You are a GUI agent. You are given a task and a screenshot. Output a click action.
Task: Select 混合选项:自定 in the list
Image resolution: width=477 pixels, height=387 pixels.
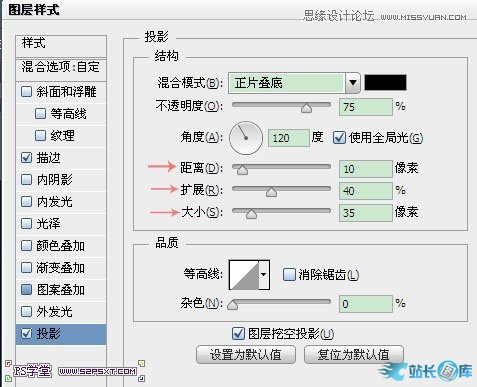click(x=61, y=70)
